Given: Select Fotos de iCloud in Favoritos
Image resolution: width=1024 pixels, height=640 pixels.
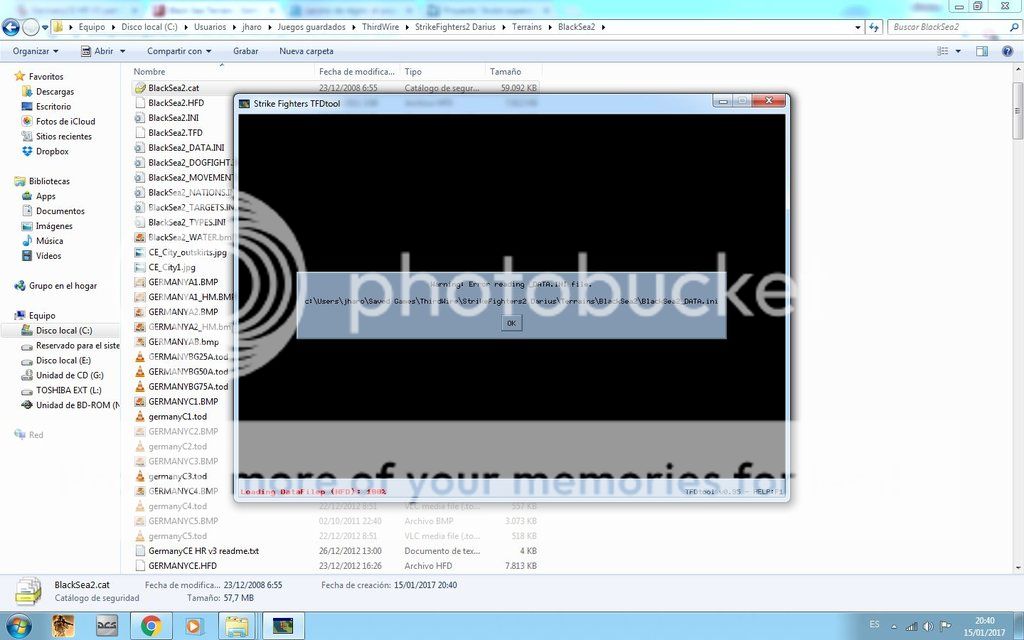Looking at the screenshot, I should [65, 121].
